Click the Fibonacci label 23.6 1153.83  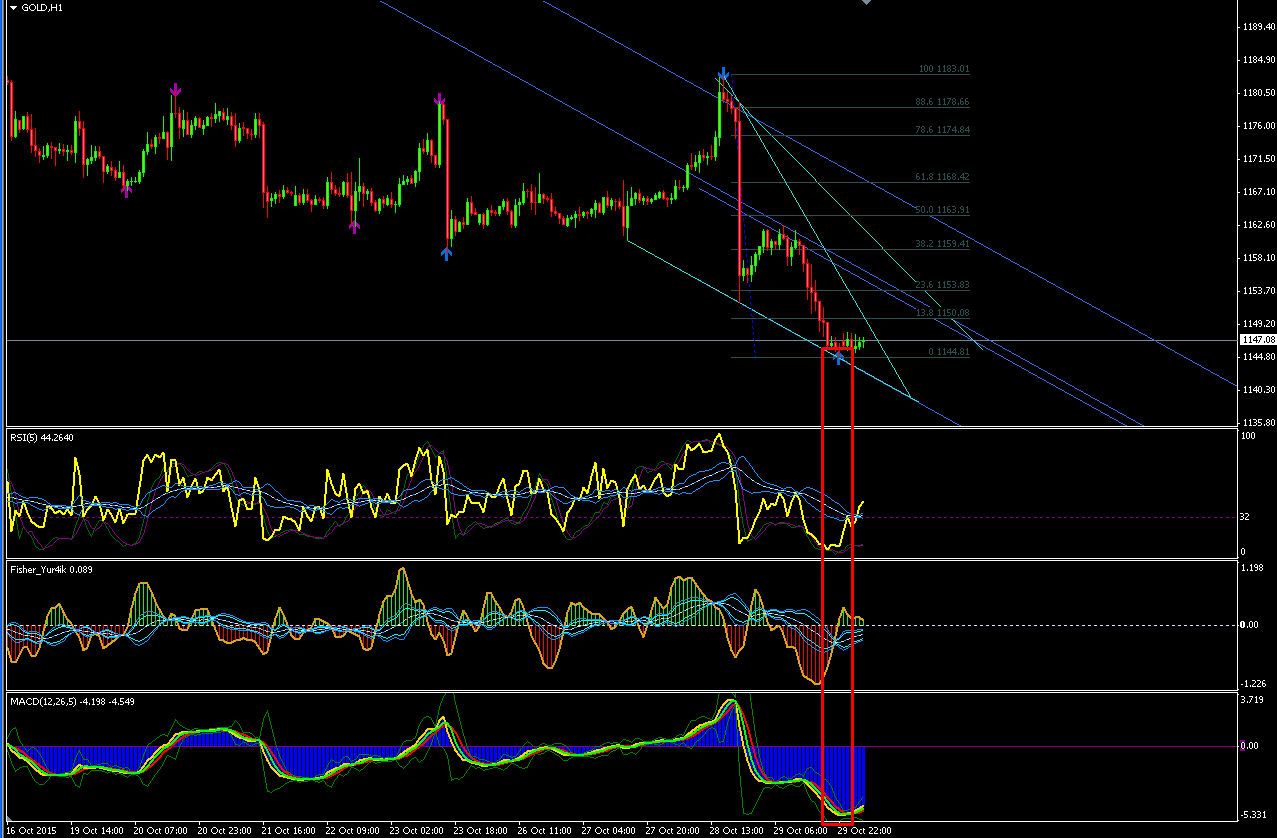tap(942, 285)
